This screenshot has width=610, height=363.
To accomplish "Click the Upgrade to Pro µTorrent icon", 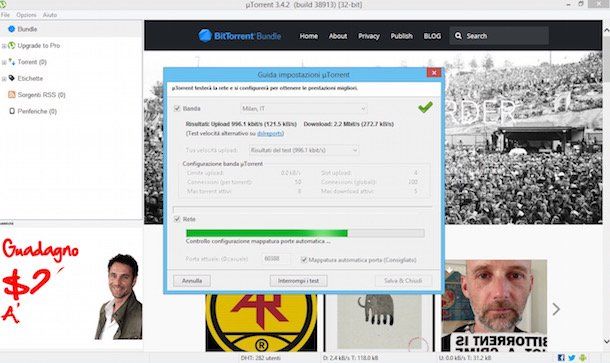I will click(x=12, y=45).
